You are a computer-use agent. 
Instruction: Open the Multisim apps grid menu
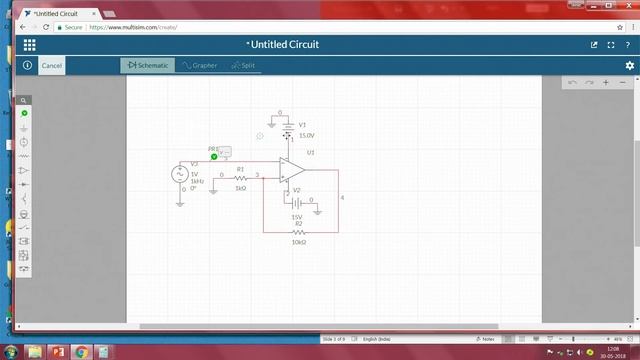click(x=29, y=45)
